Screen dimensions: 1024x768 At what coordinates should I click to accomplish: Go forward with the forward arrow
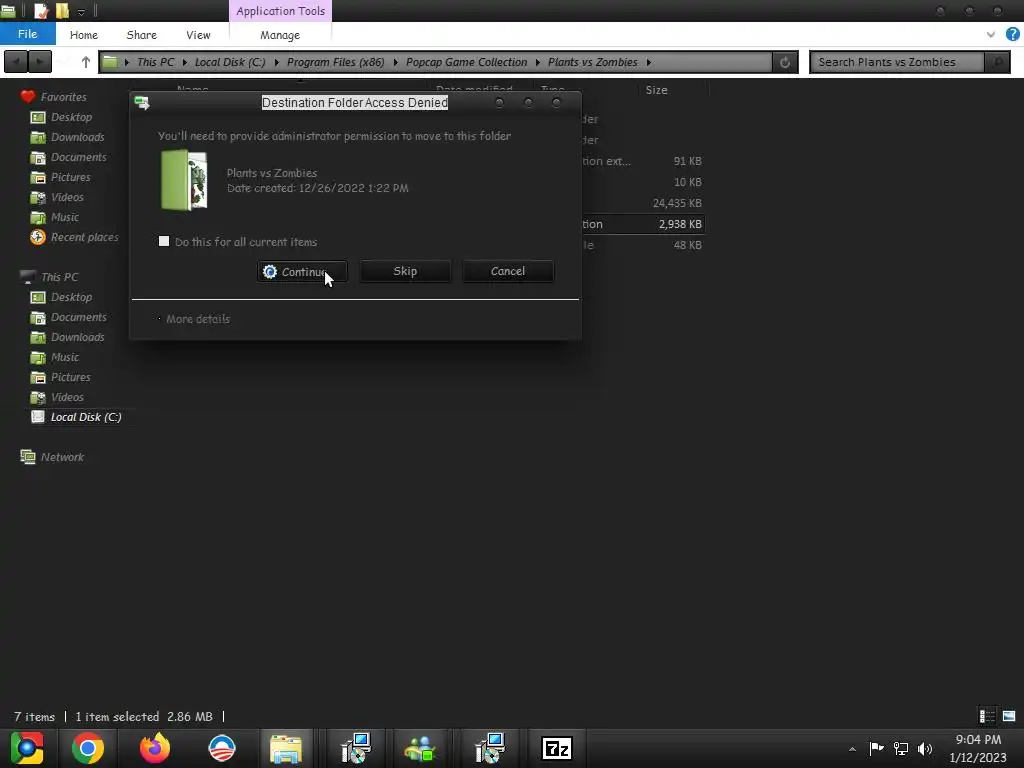pos(40,62)
